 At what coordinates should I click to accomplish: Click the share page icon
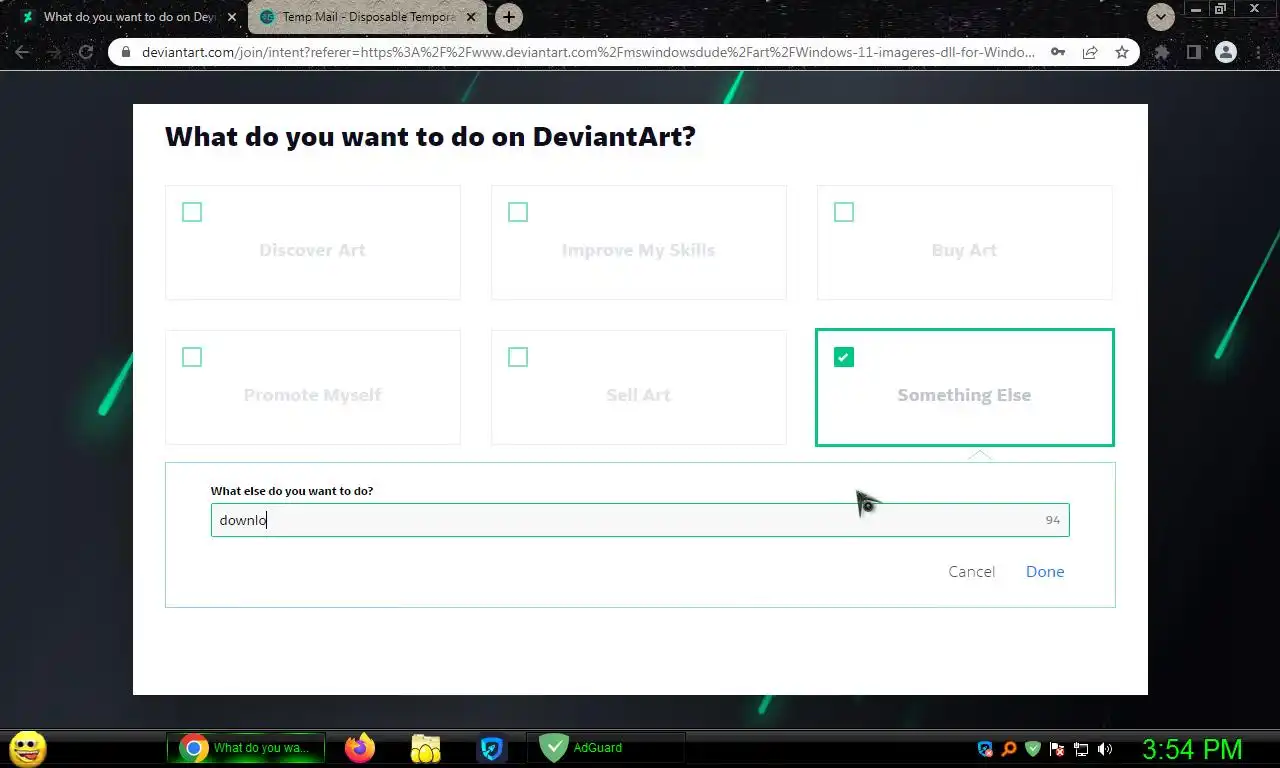1090,52
